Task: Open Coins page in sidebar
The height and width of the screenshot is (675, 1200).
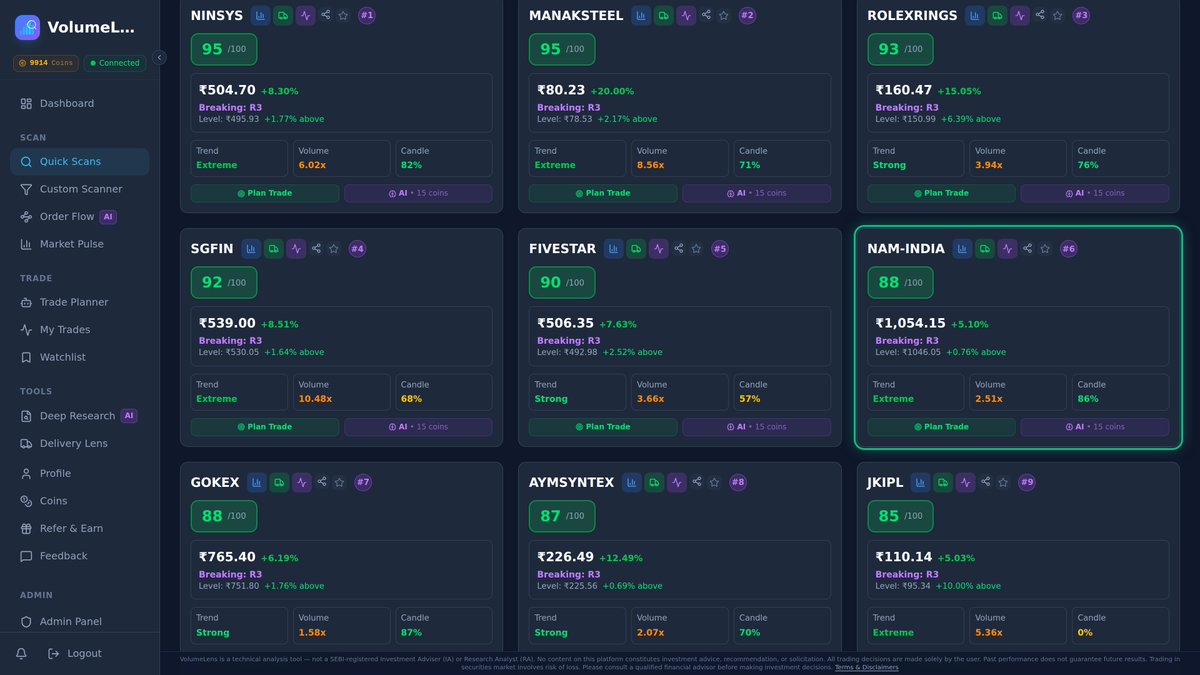Action: (80, 501)
